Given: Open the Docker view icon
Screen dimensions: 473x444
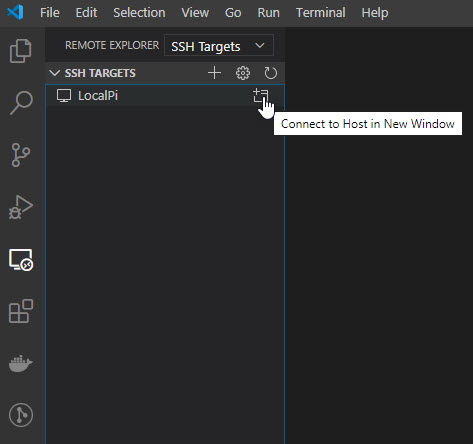Looking at the screenshot, I should coord(21,364).
